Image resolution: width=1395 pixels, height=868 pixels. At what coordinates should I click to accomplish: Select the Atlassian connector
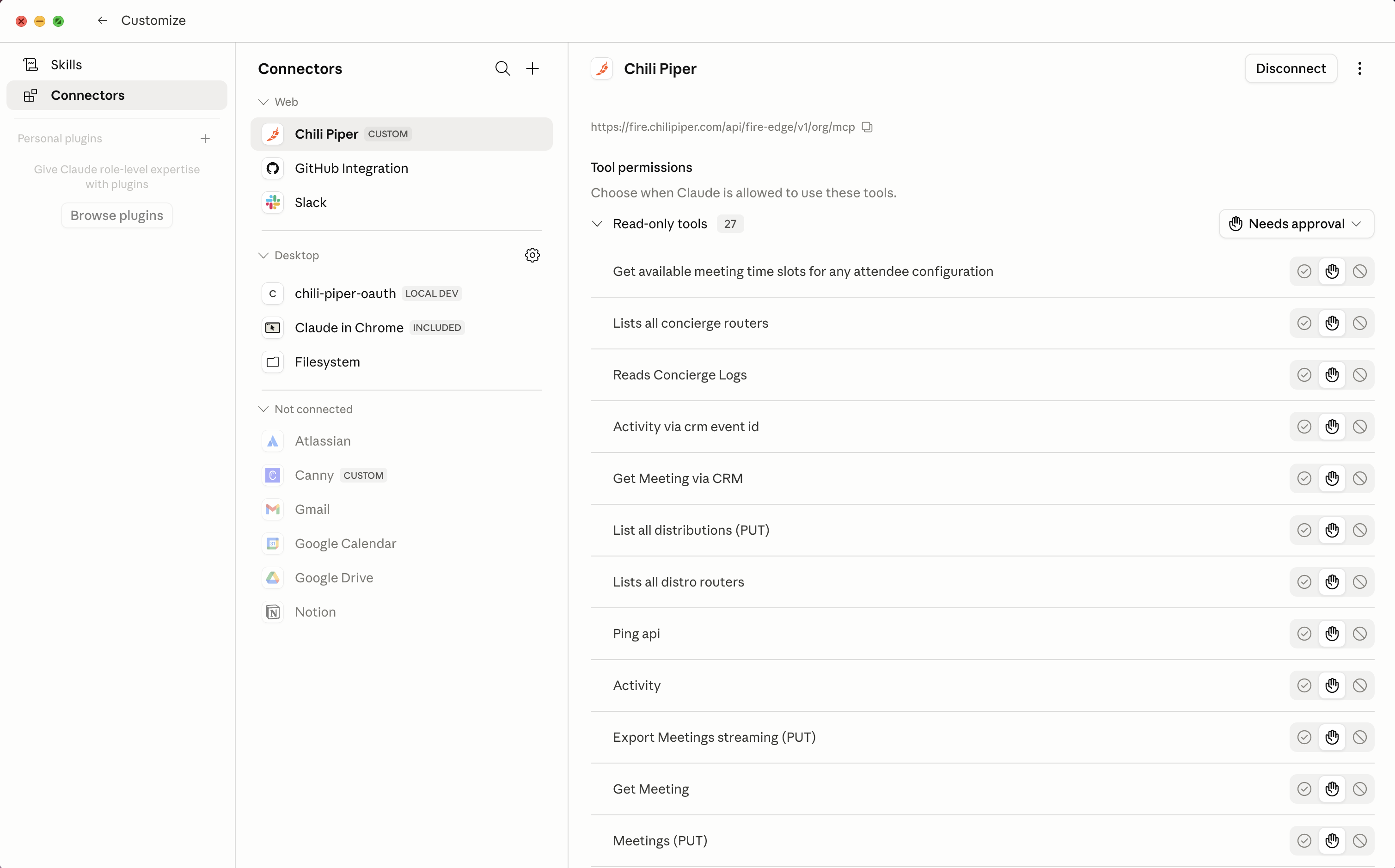[x=401, y=441]
